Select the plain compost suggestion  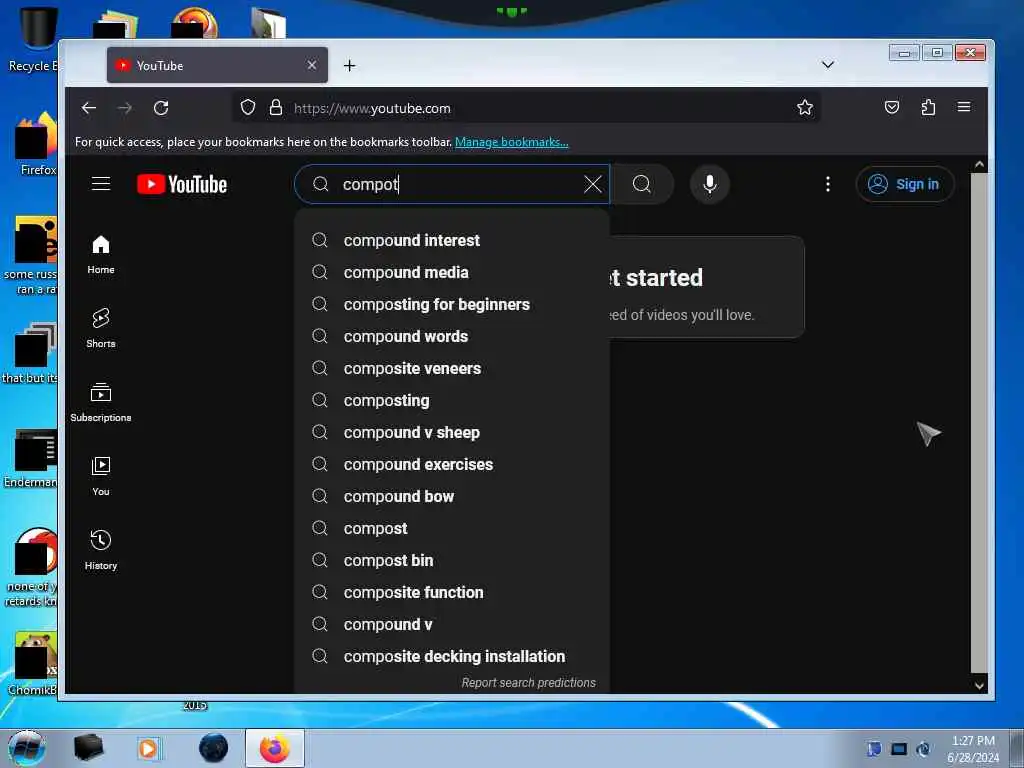pos(452,528)
